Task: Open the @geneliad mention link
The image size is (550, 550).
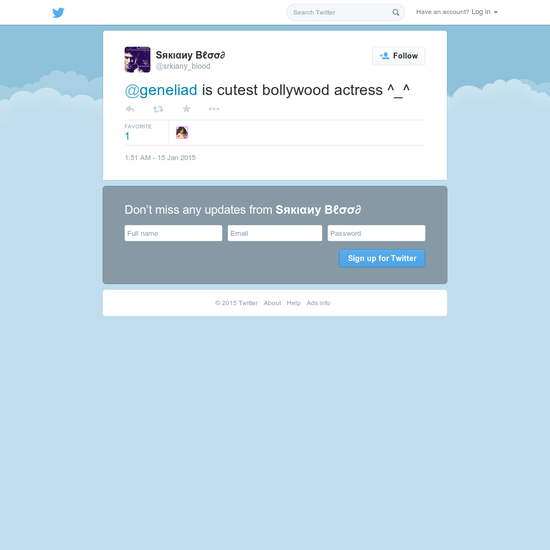Action: click(x=161, y=90)
